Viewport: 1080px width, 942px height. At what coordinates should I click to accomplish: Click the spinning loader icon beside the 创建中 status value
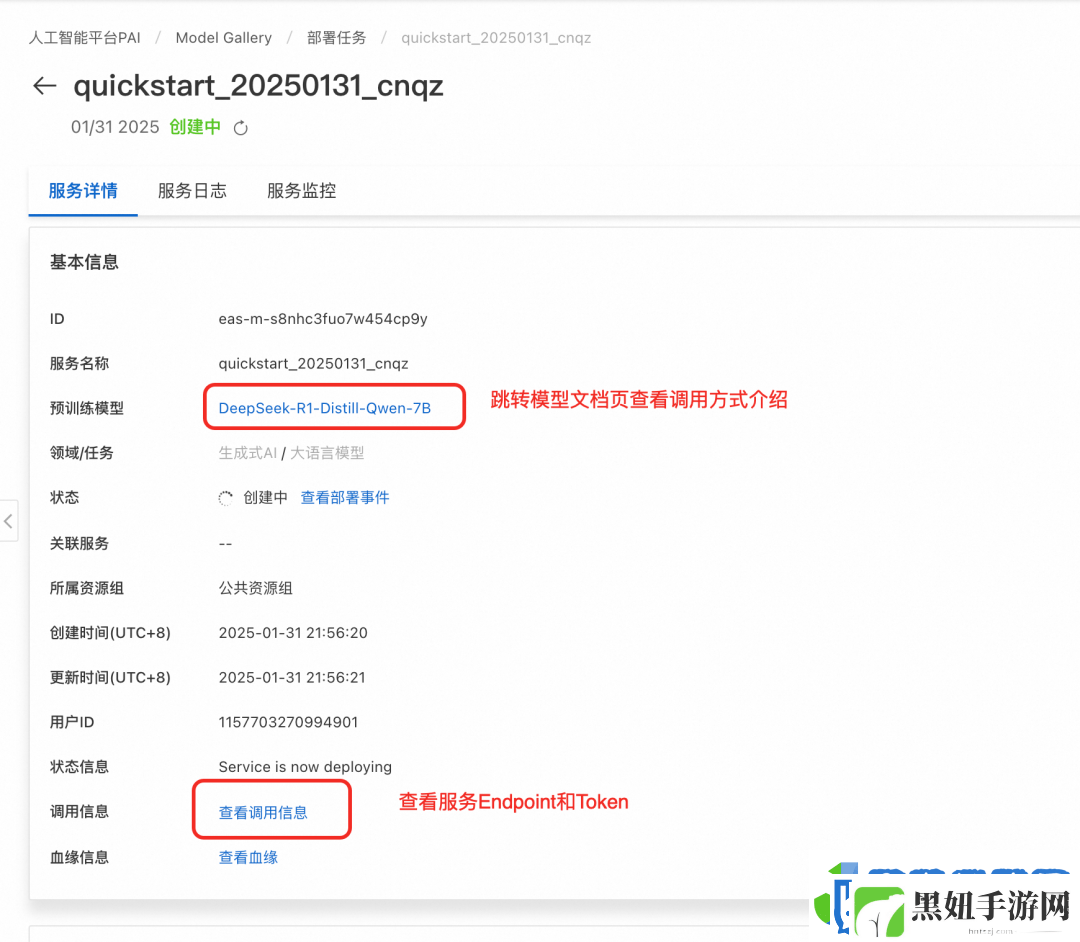(x=226, y=498)
